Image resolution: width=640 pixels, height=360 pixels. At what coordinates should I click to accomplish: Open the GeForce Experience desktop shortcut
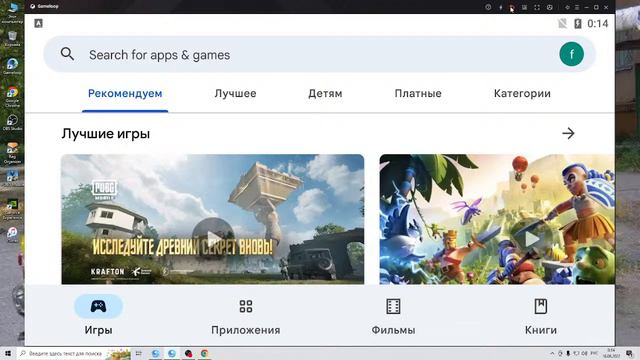click(12, 209)
